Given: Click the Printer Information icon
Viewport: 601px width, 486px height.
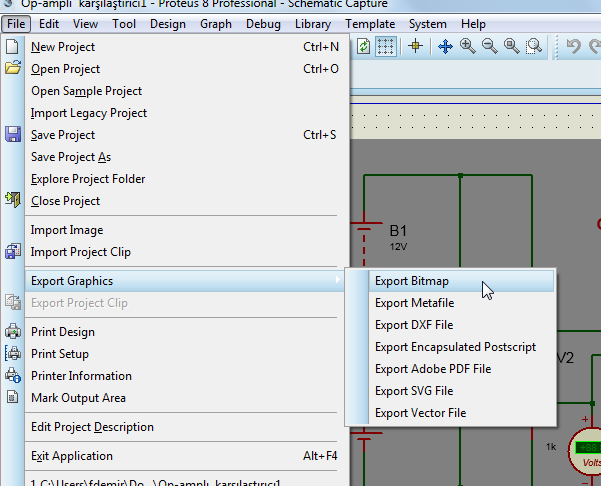Looking at the screenshot, I should click(x=13, y=375).
